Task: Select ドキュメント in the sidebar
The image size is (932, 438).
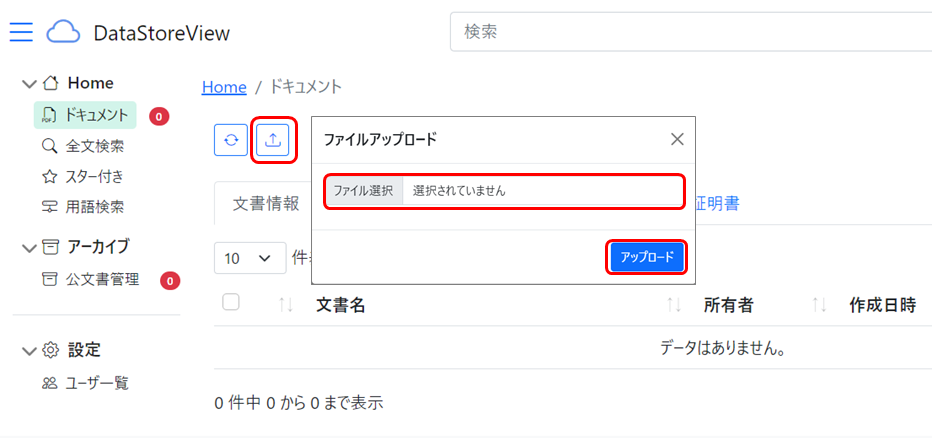Action: [x=96, y=115]
